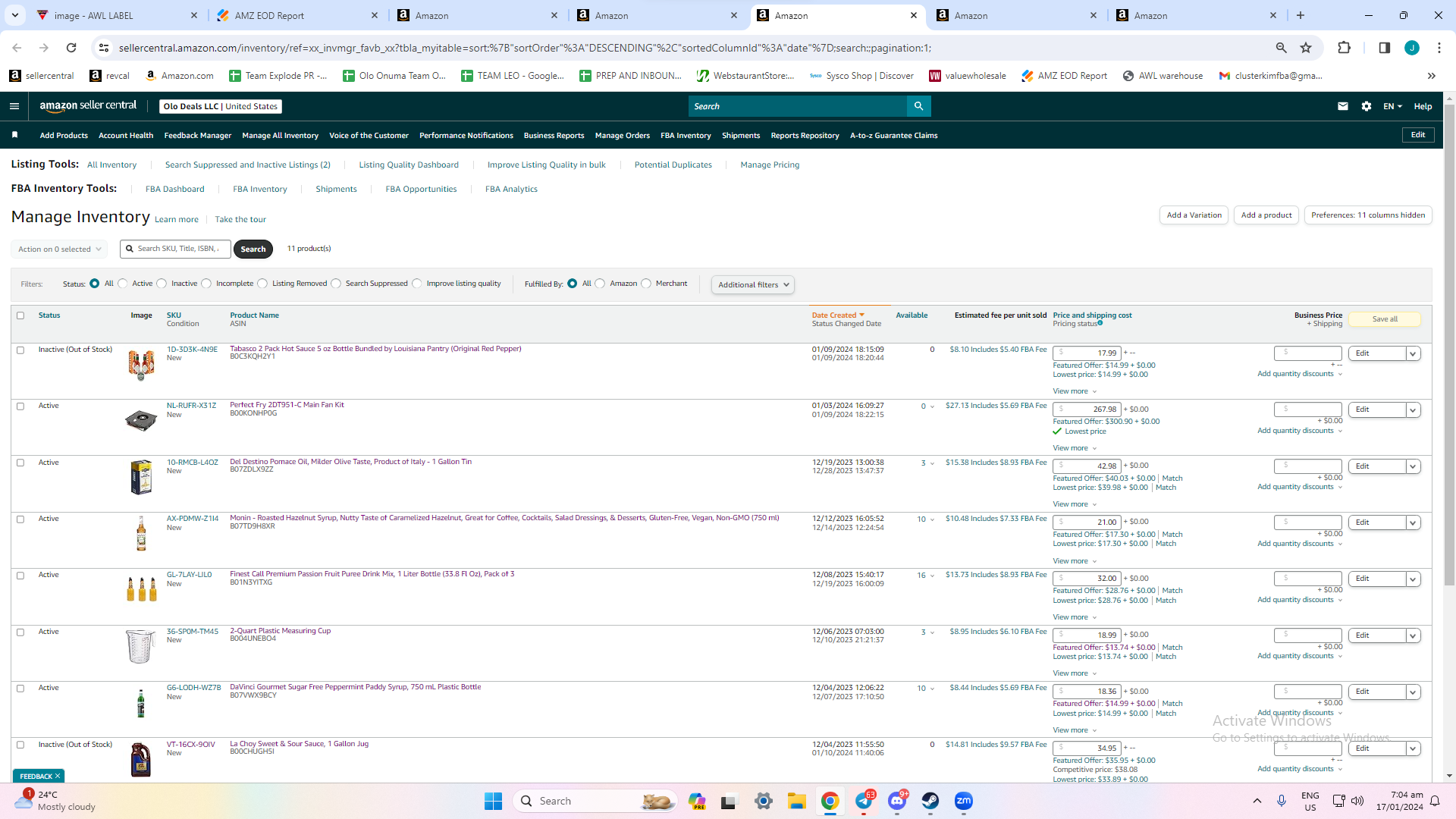The height and width of the screenshot is (819, 1456).
Task: Open the Tabasco Hot Sauce product thumbnail
Action: pyautogui.click(x=141, y=365)
